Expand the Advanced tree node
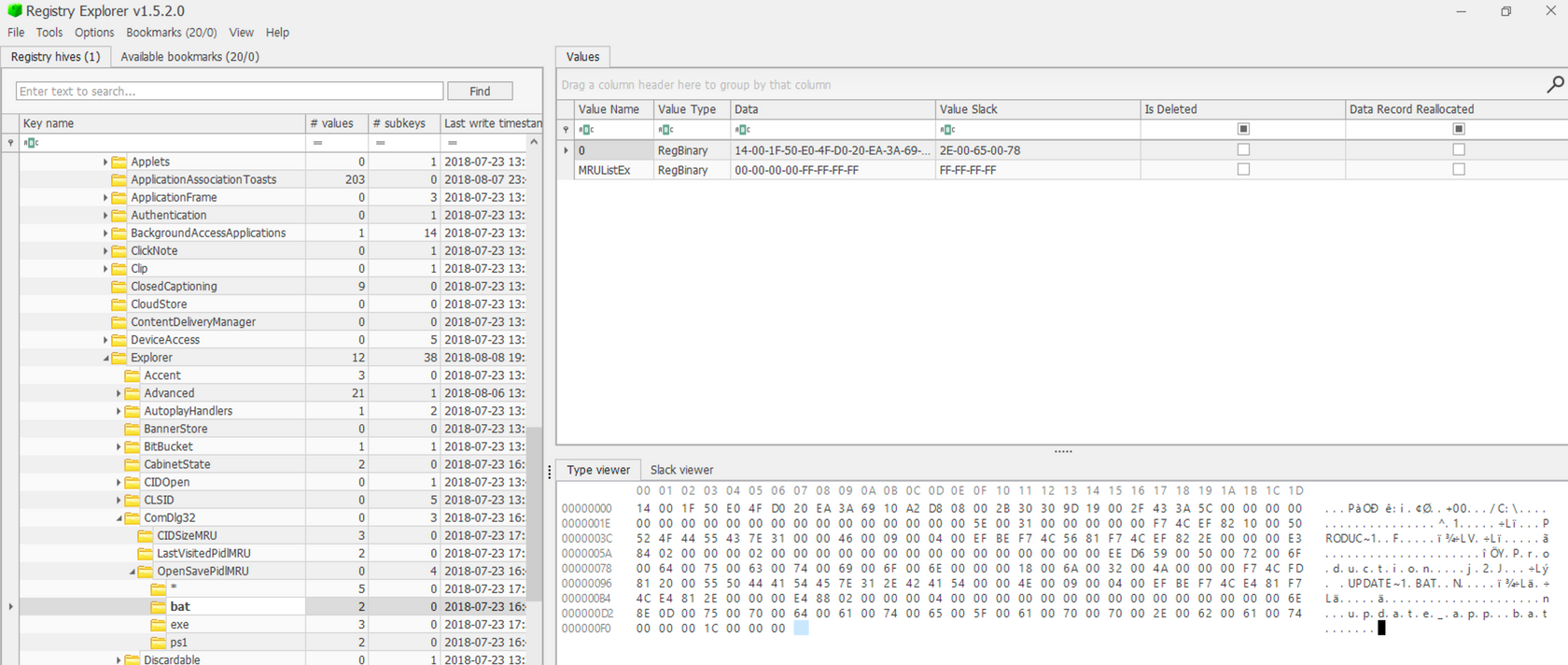 [x=119, y=393]
